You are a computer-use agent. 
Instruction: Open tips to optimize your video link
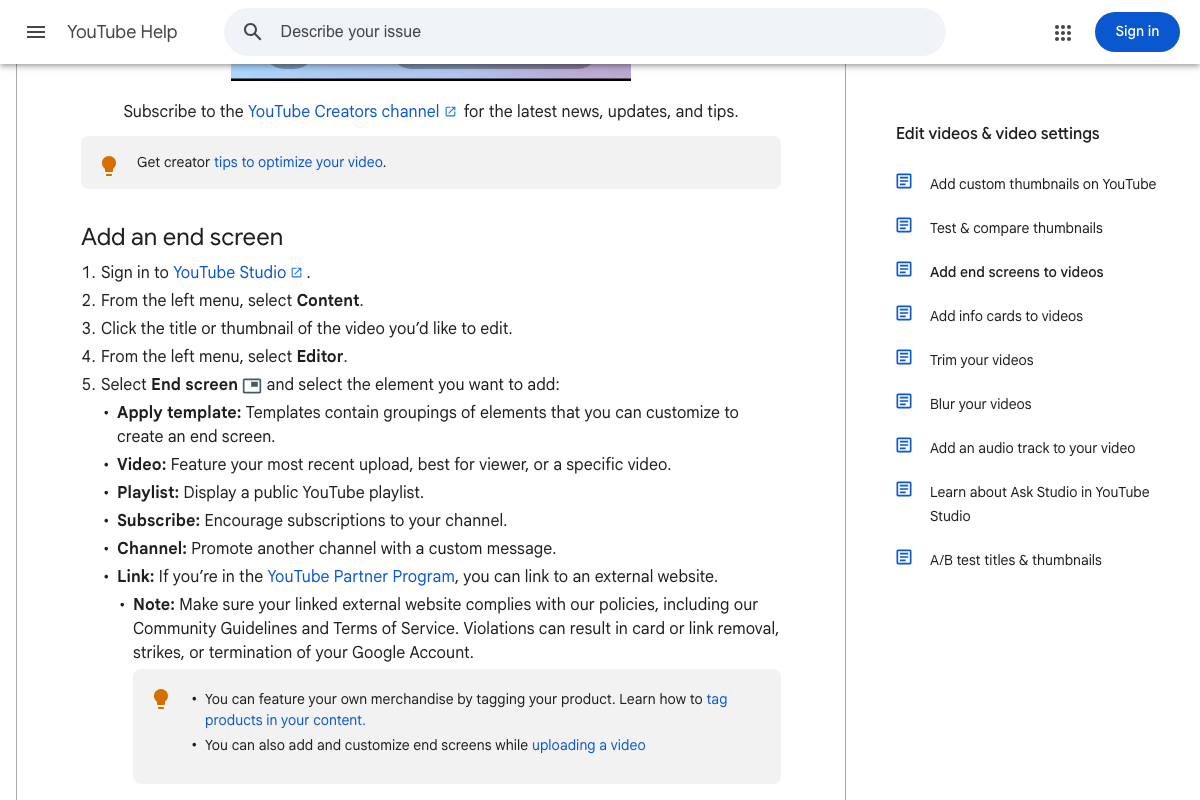298,162
